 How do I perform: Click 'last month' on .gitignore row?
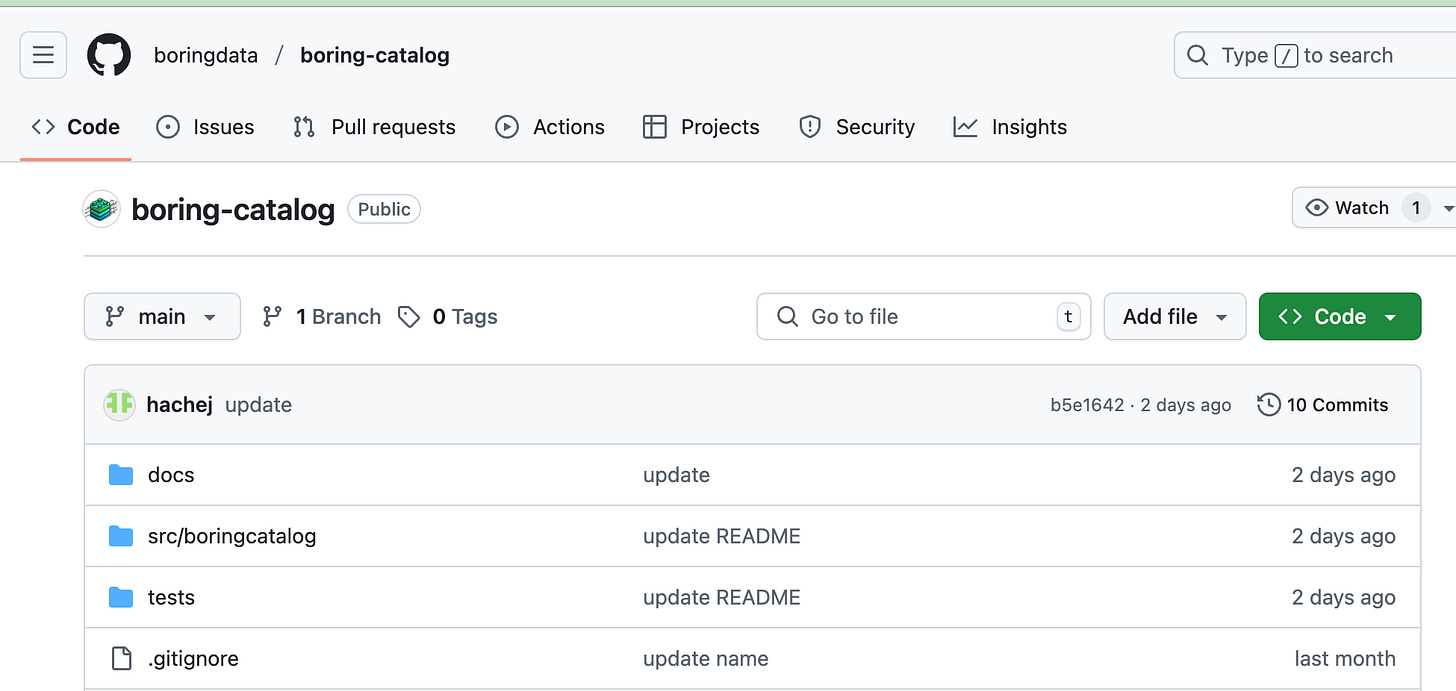click(1345, 659)
